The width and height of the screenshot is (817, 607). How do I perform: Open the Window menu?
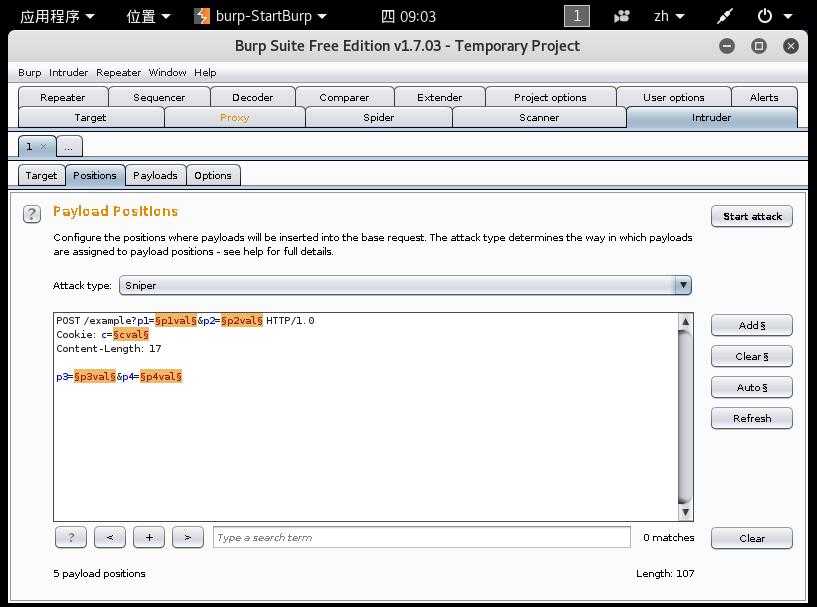[167, 72]
